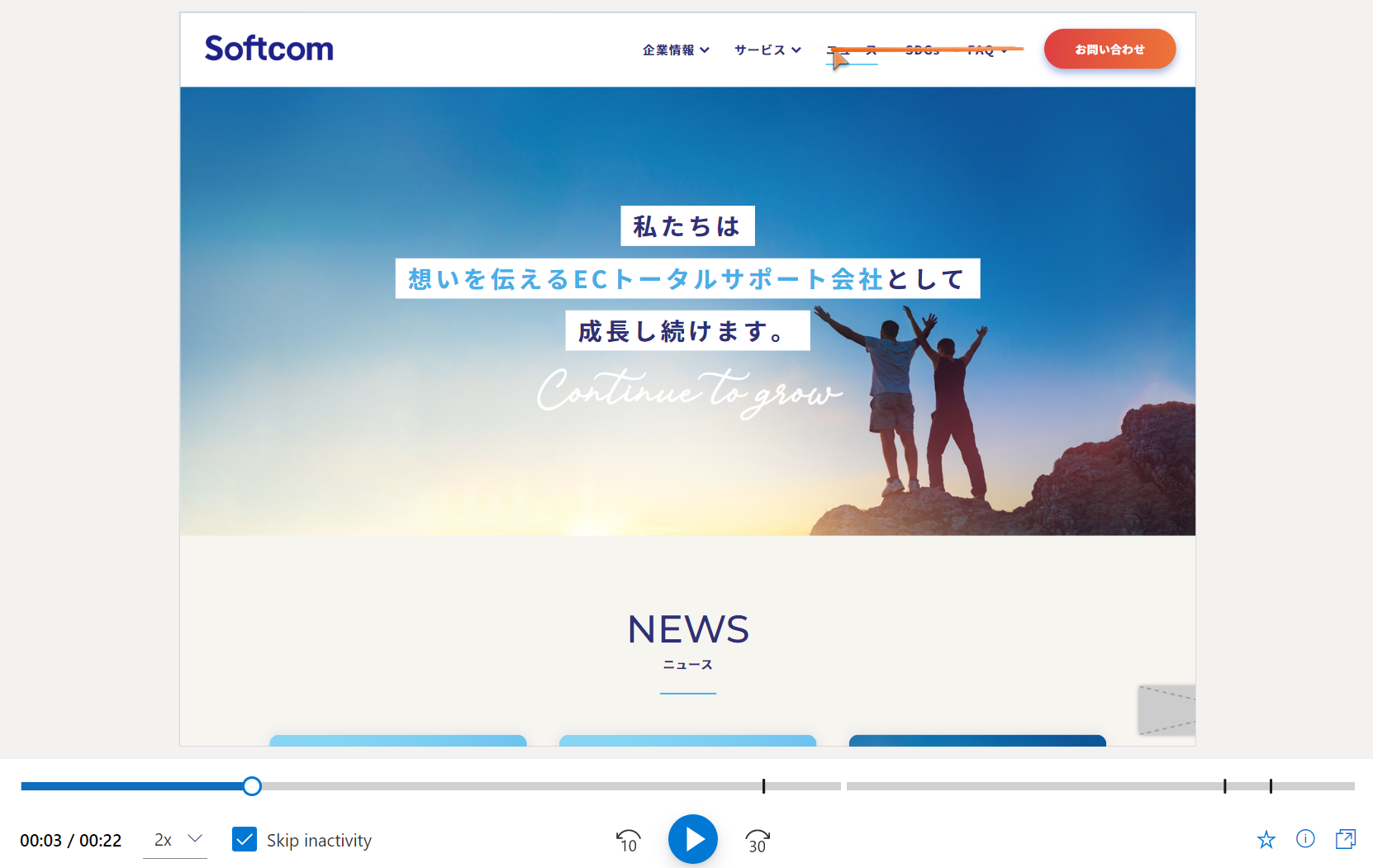
Task: Skip forward 30 seconds
Action: tap(757, 841)
